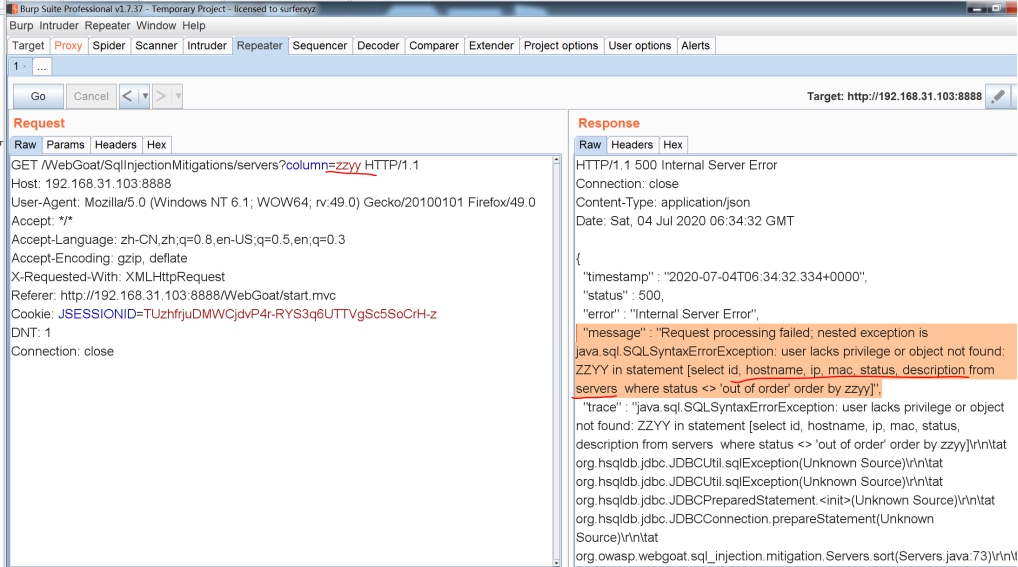This screenshot has height=567, width=1018.
Task: Open the Window menu
Action: pos(156,25)
